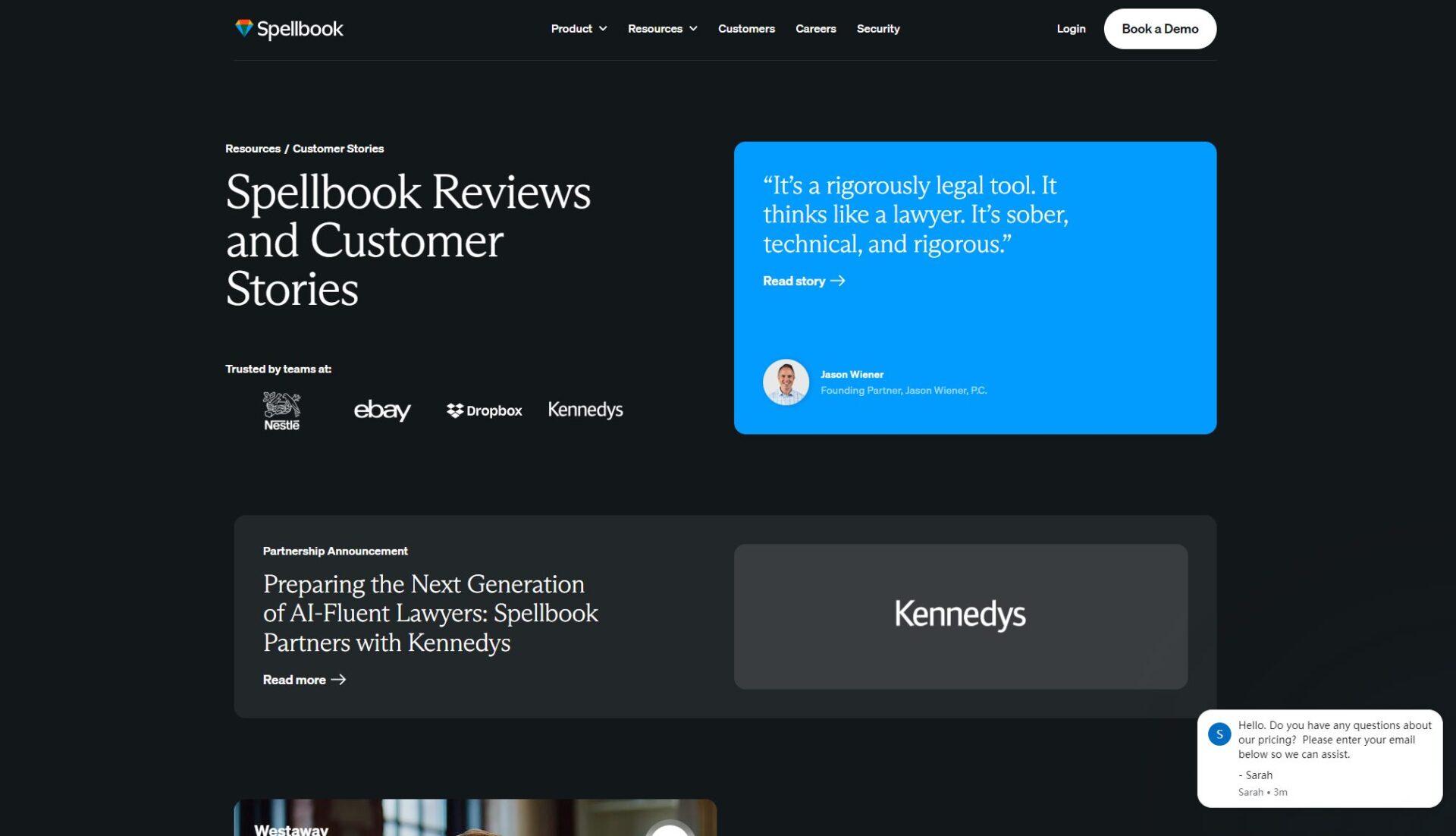Click Sarah's chat avatar icon
The image size is (1456, 836).
[1219, 734]
